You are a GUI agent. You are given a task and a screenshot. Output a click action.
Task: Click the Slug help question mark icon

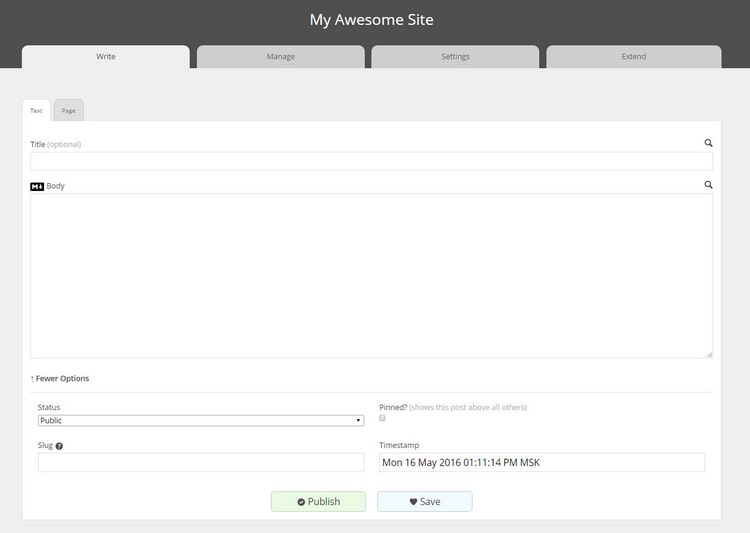click(x=59, y=446)
